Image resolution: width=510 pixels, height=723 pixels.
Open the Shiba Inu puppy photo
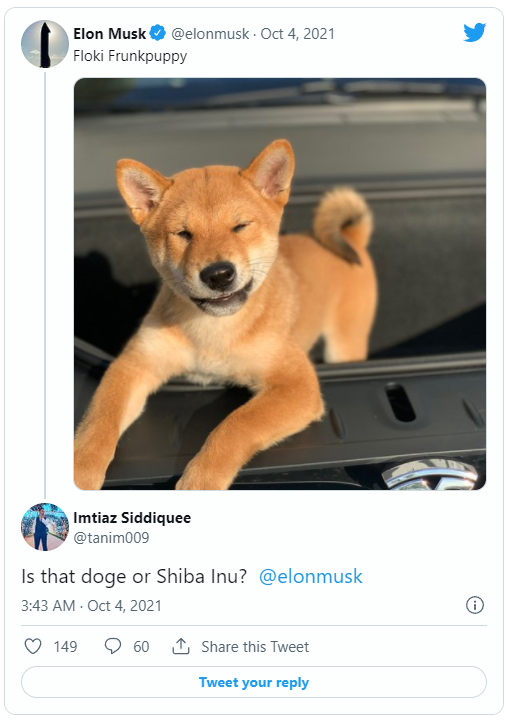click(x=280, y=284)
